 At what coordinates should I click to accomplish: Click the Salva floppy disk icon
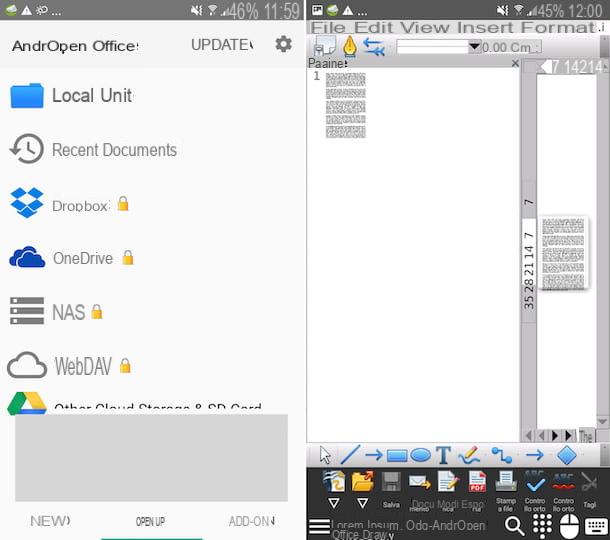(x=391, y=482)
